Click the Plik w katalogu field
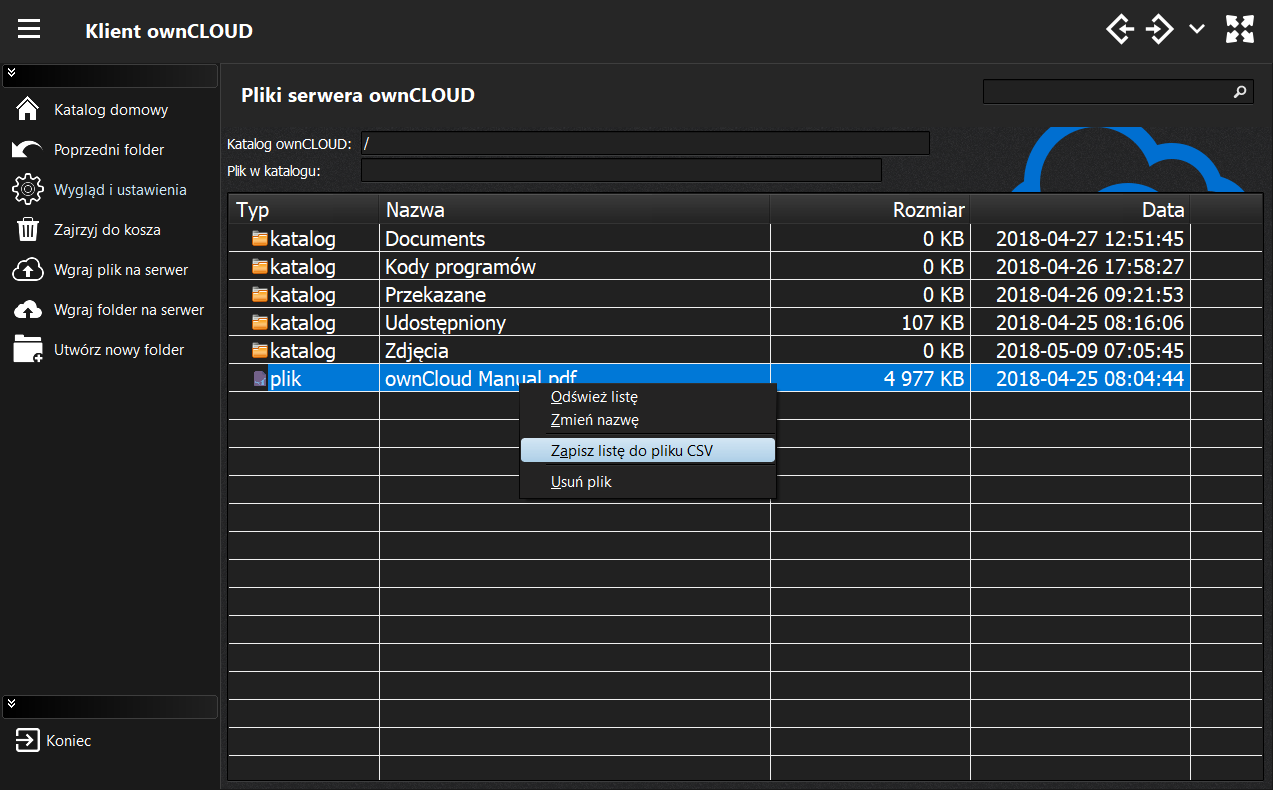The height and width of the screenshot is (790, 1273). tap(621, 170)
